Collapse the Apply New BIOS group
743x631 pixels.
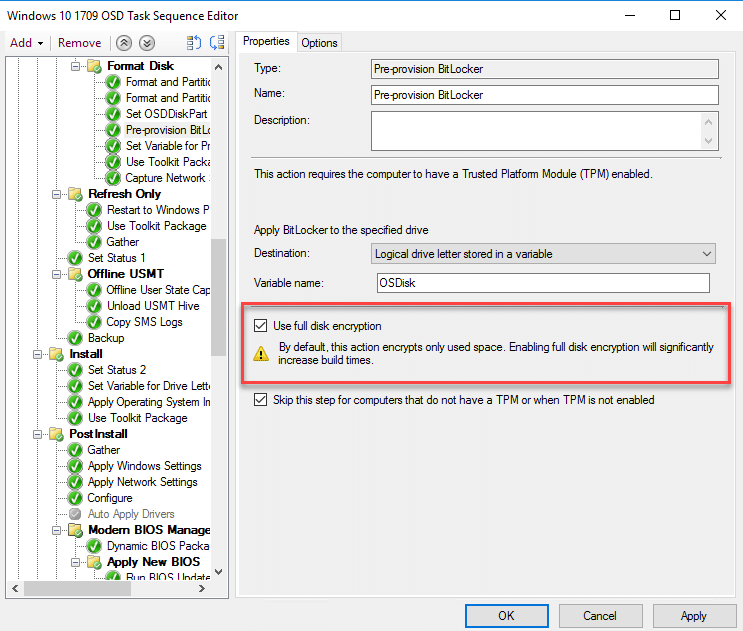click(75, 563)
